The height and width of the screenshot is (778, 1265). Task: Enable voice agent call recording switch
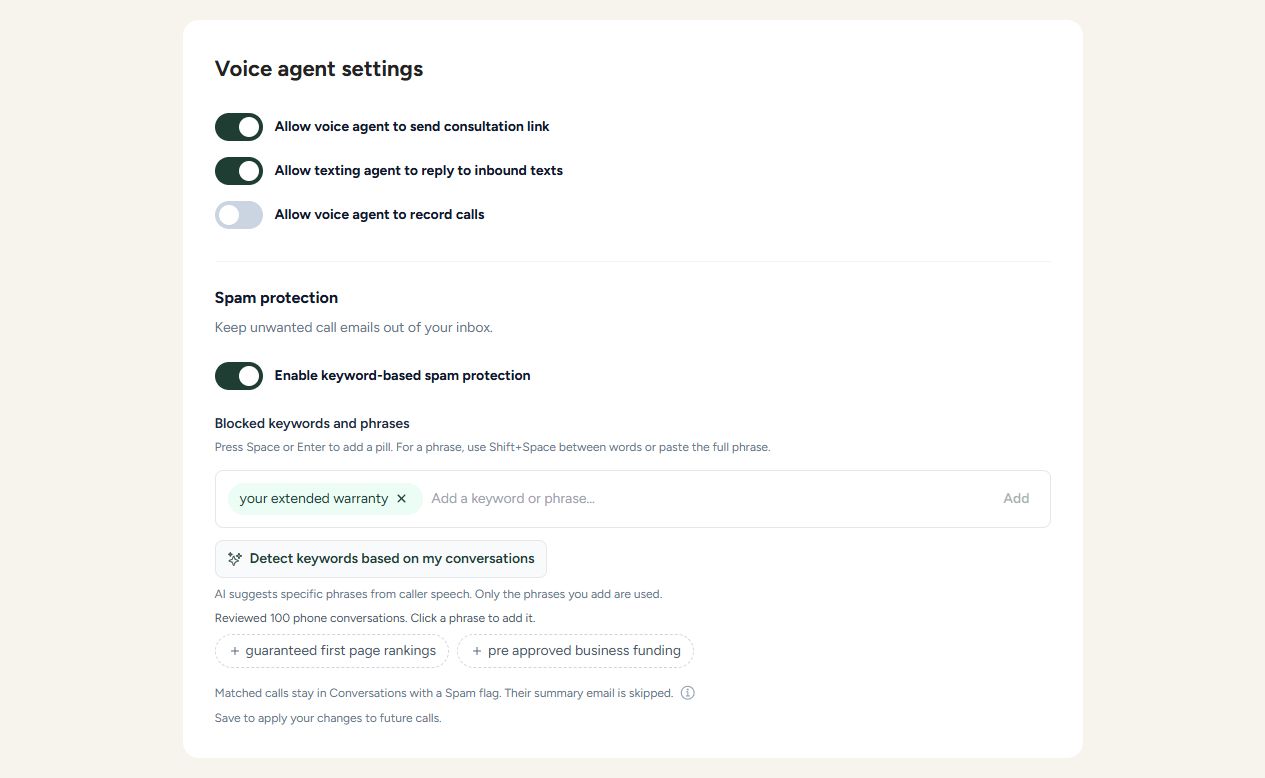coord(239,215)
